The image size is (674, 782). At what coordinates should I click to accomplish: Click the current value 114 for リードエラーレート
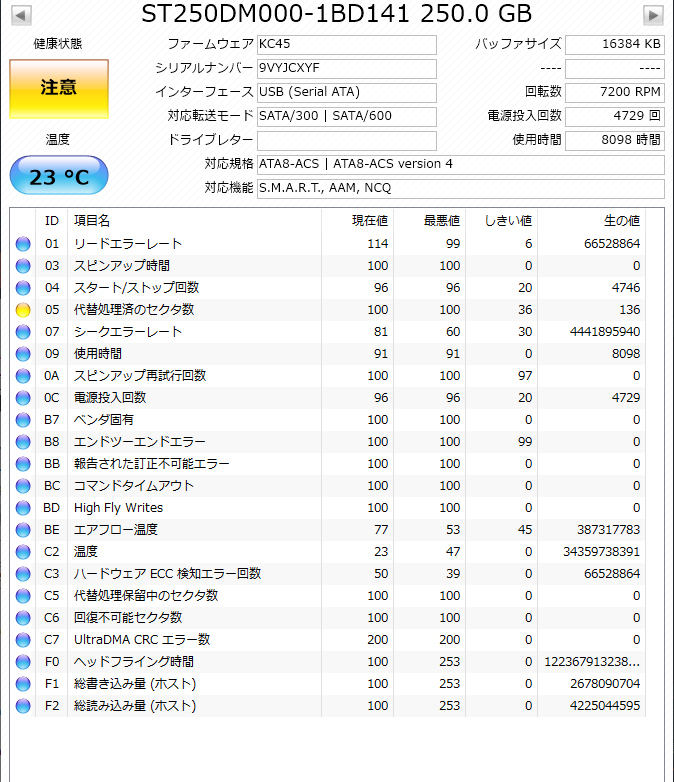click(x=378, y=244)
